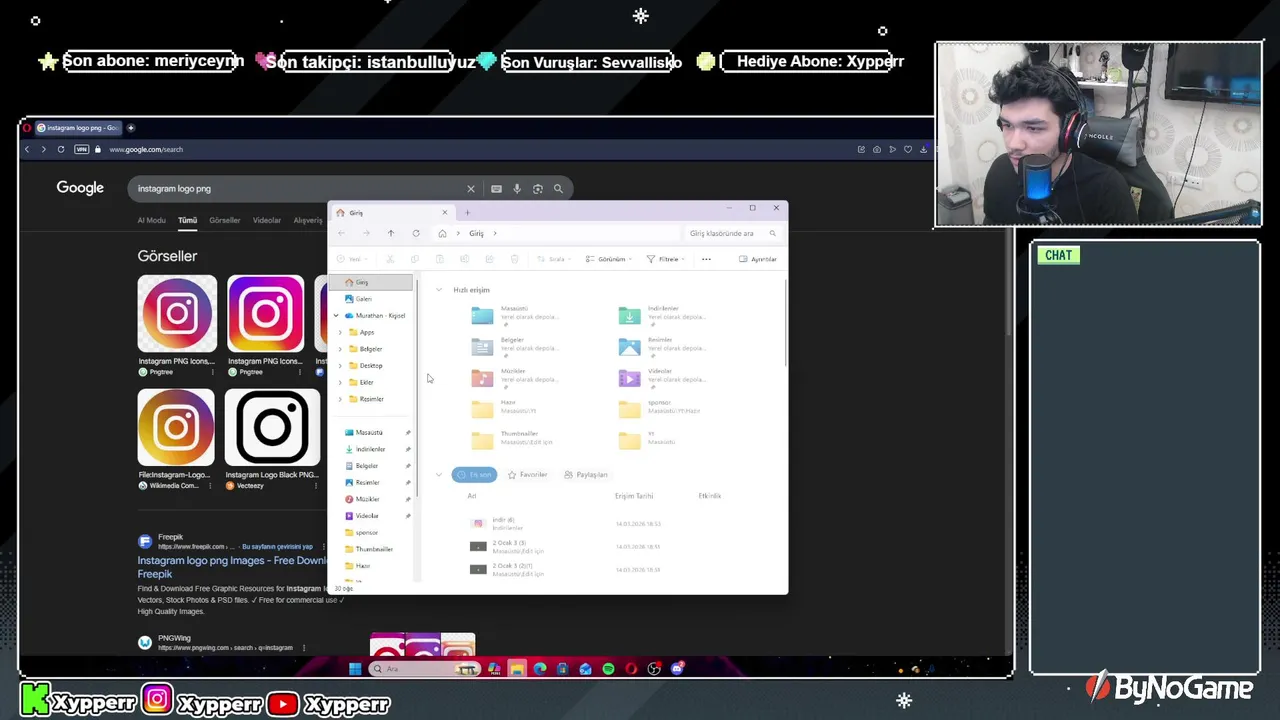Select the En son filter pill
This screenshot has height=720, width=1280.
pyautogui.click(x=474, y=475)
